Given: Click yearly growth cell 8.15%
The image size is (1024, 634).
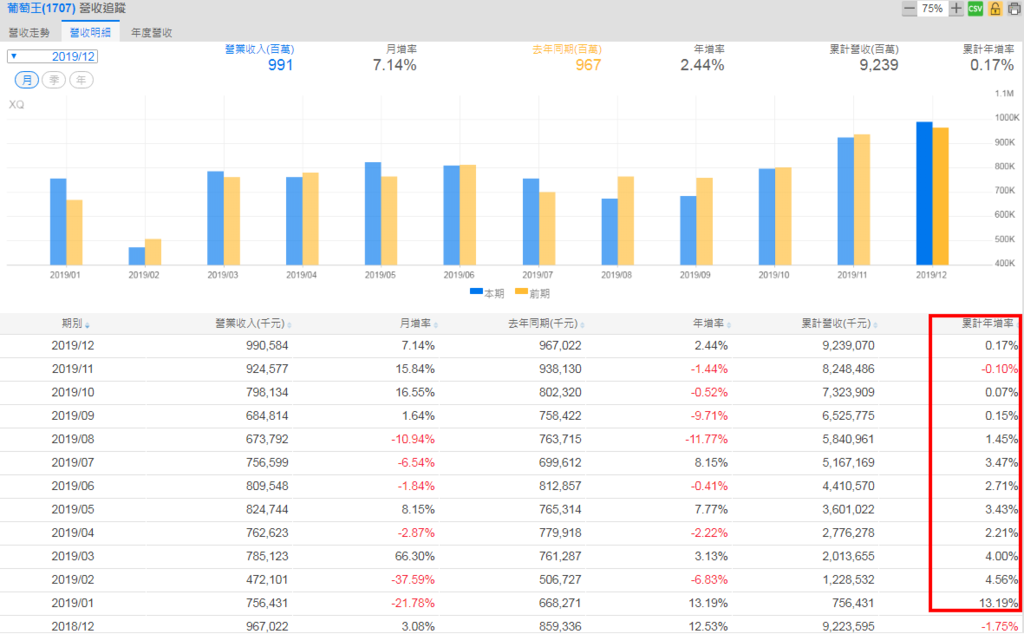Looking at the screenshot, I should [x=711, y=463].
